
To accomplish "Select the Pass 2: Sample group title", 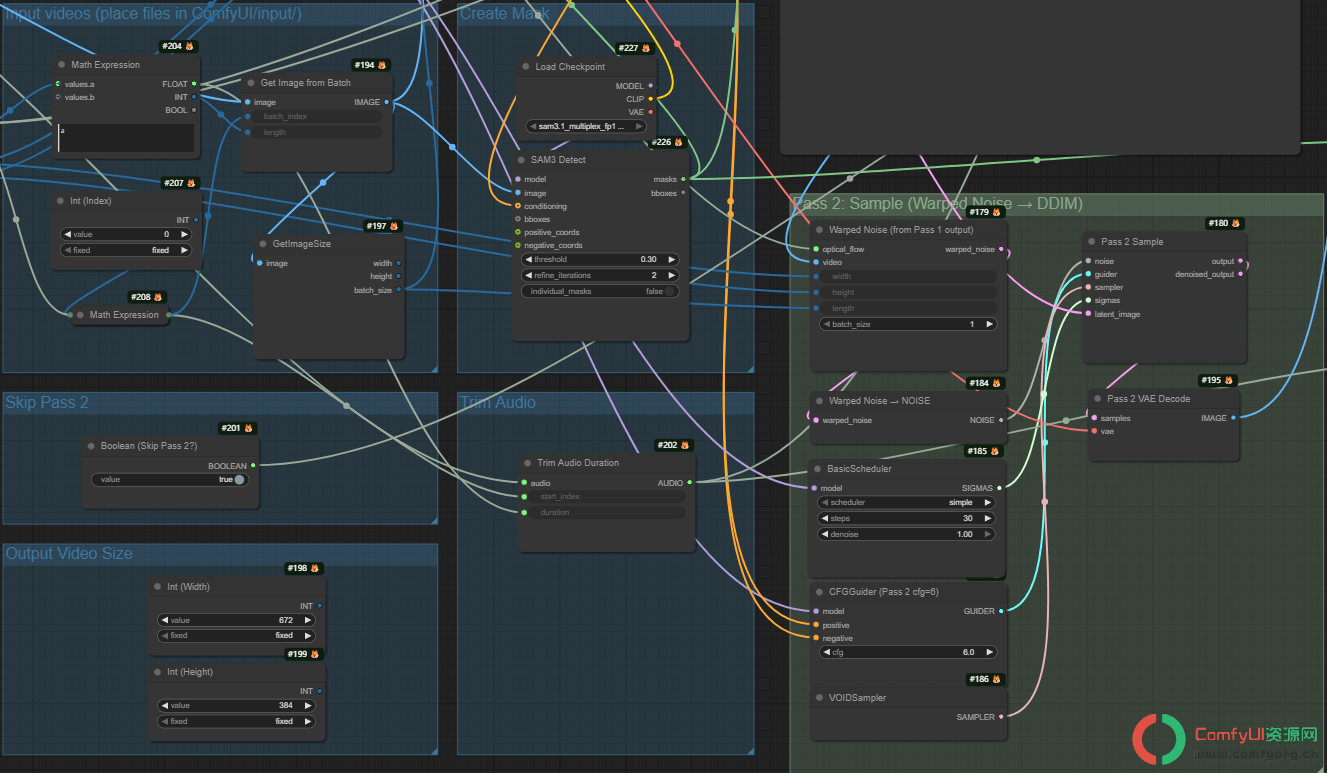I will pyautogui.click(x=938, y=204).
